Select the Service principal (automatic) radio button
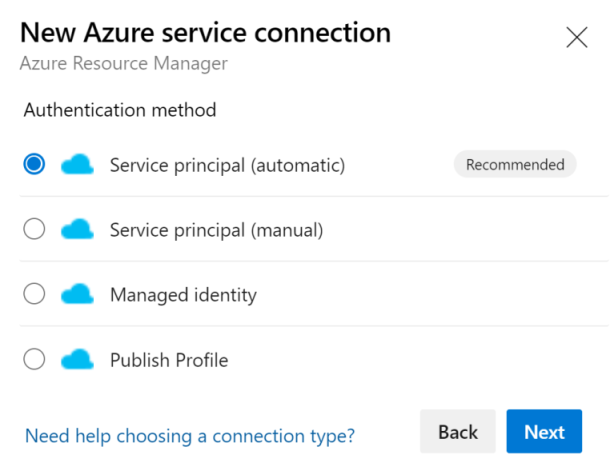 [x=34, y=164]
